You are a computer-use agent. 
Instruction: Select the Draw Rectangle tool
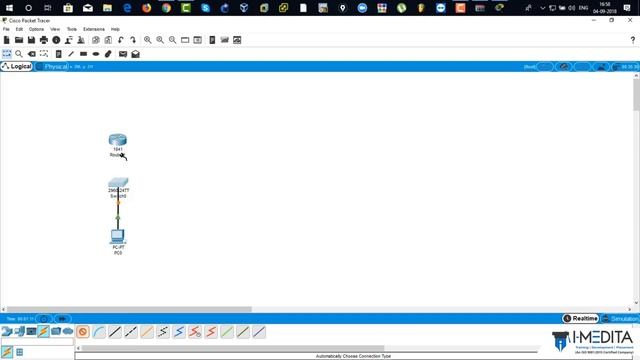point(83,54)
